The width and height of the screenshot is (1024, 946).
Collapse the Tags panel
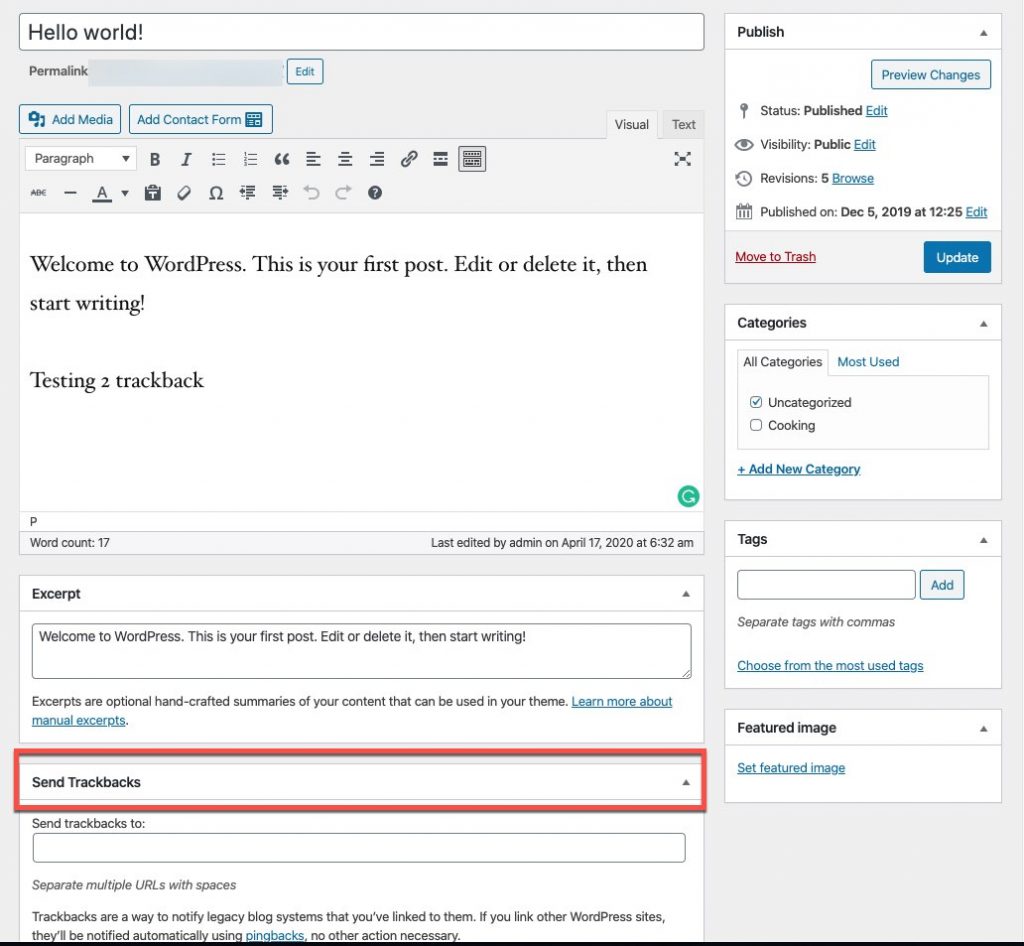coord(984,540)
